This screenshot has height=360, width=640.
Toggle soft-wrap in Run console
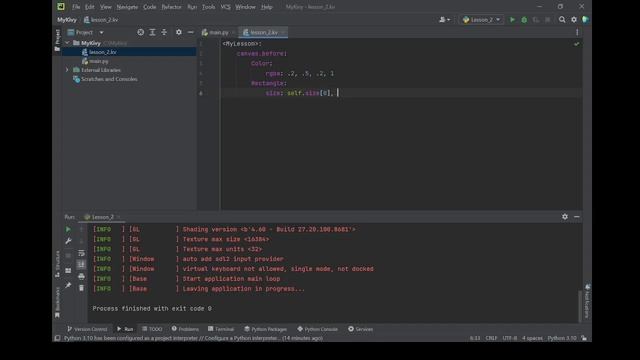tap(81, 253)
